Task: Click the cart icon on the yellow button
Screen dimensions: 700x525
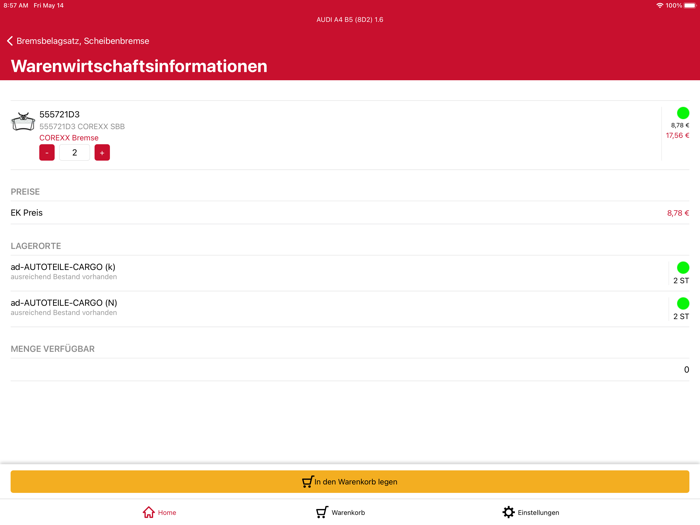Action: [x=308, y=482]
